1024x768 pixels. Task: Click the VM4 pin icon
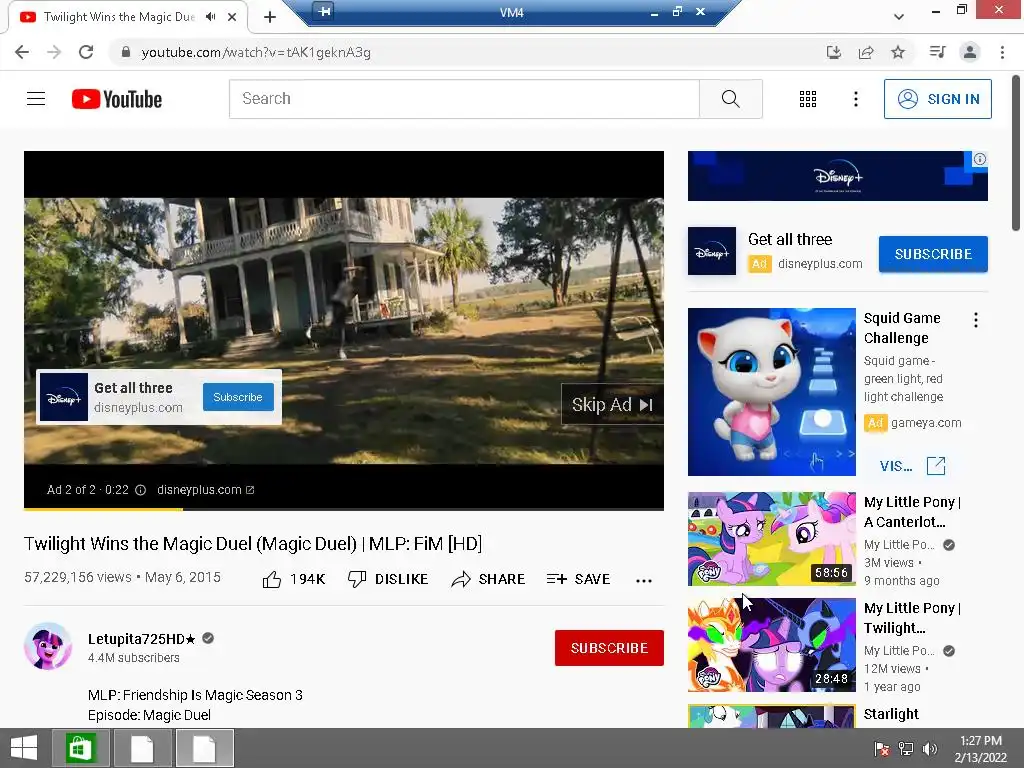coord(323,10)
